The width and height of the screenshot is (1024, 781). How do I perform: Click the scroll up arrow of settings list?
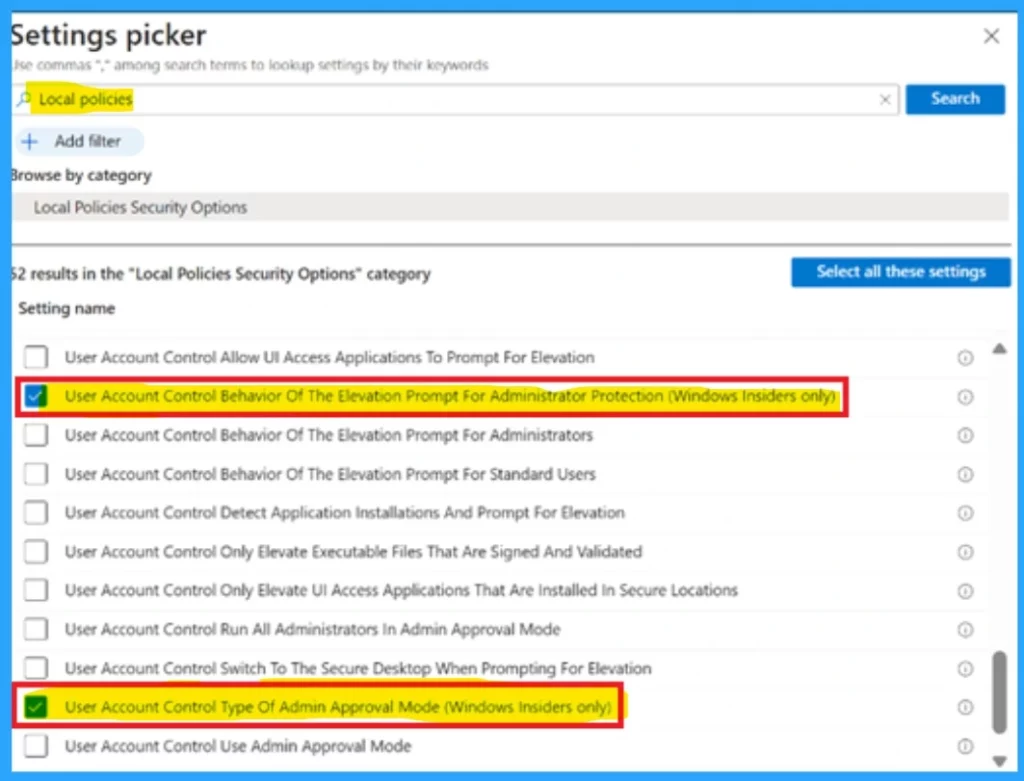pos(999,349)
